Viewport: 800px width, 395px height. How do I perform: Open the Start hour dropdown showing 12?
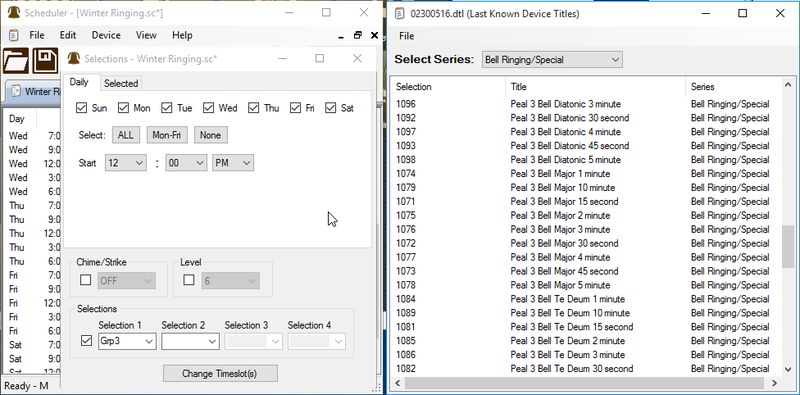(126, 163)
